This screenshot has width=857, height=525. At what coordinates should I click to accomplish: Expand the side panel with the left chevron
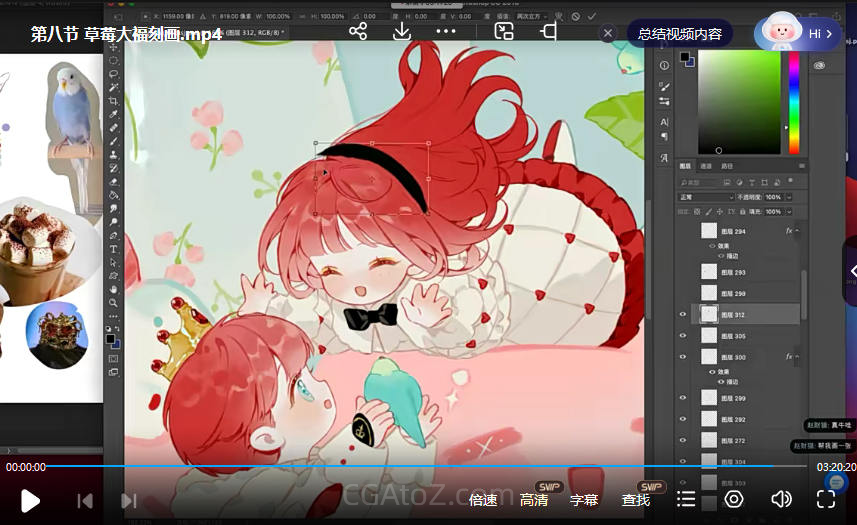tap(851, 271)
